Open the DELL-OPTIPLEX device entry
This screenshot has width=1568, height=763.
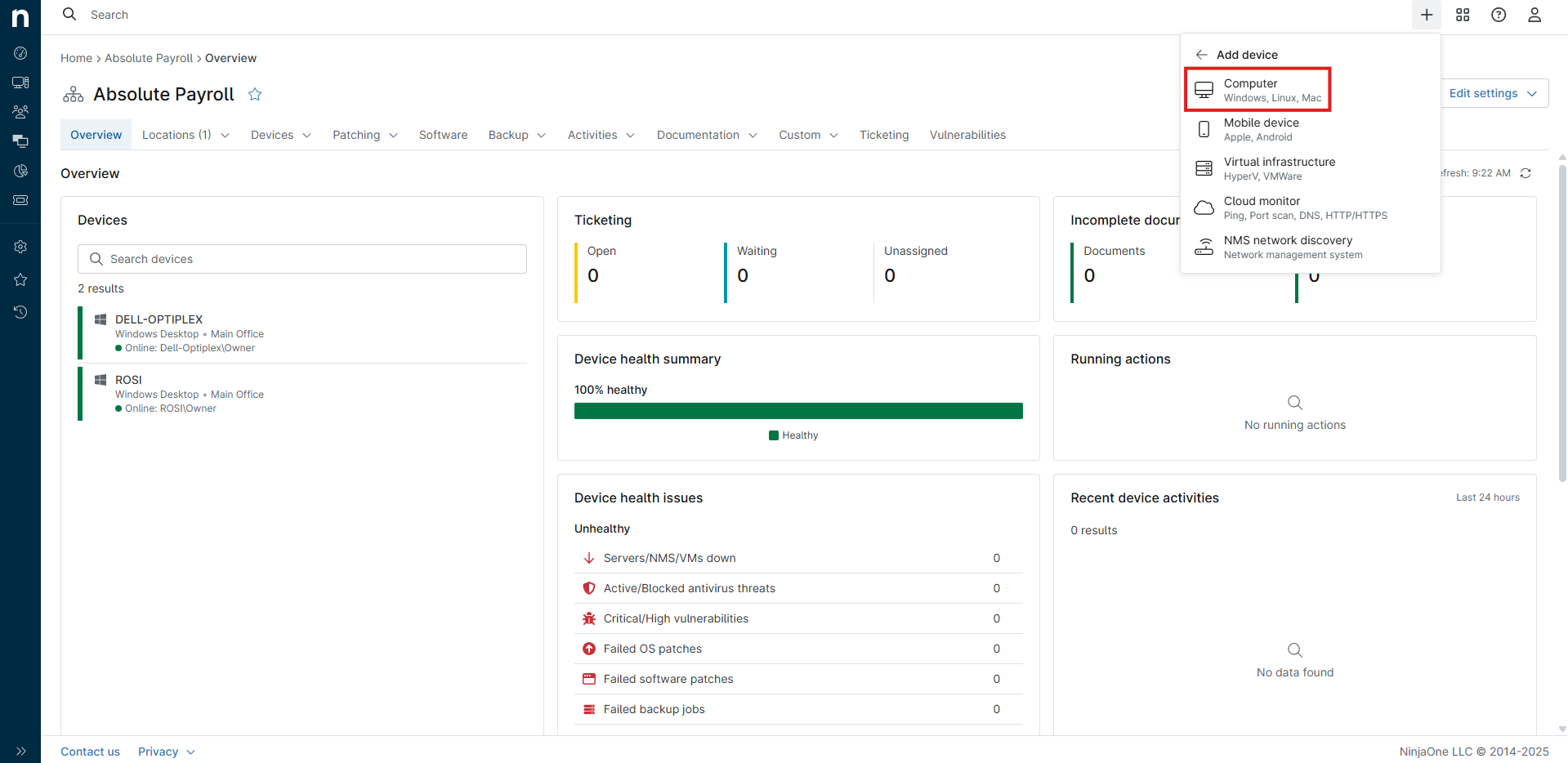pyautogui.click(x=159, y=319)
